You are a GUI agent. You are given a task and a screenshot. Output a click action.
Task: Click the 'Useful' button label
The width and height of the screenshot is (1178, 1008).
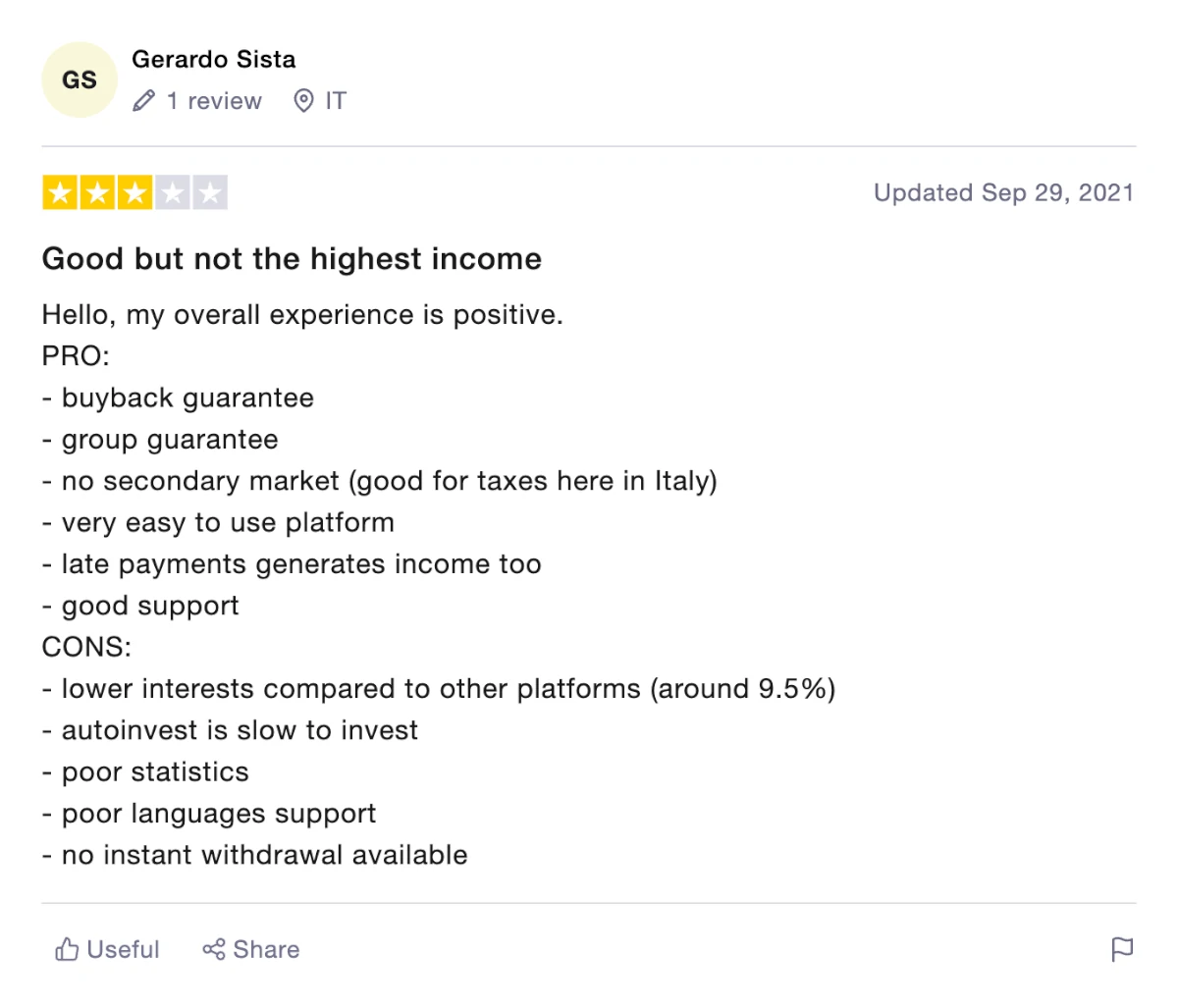coord(123,949)
